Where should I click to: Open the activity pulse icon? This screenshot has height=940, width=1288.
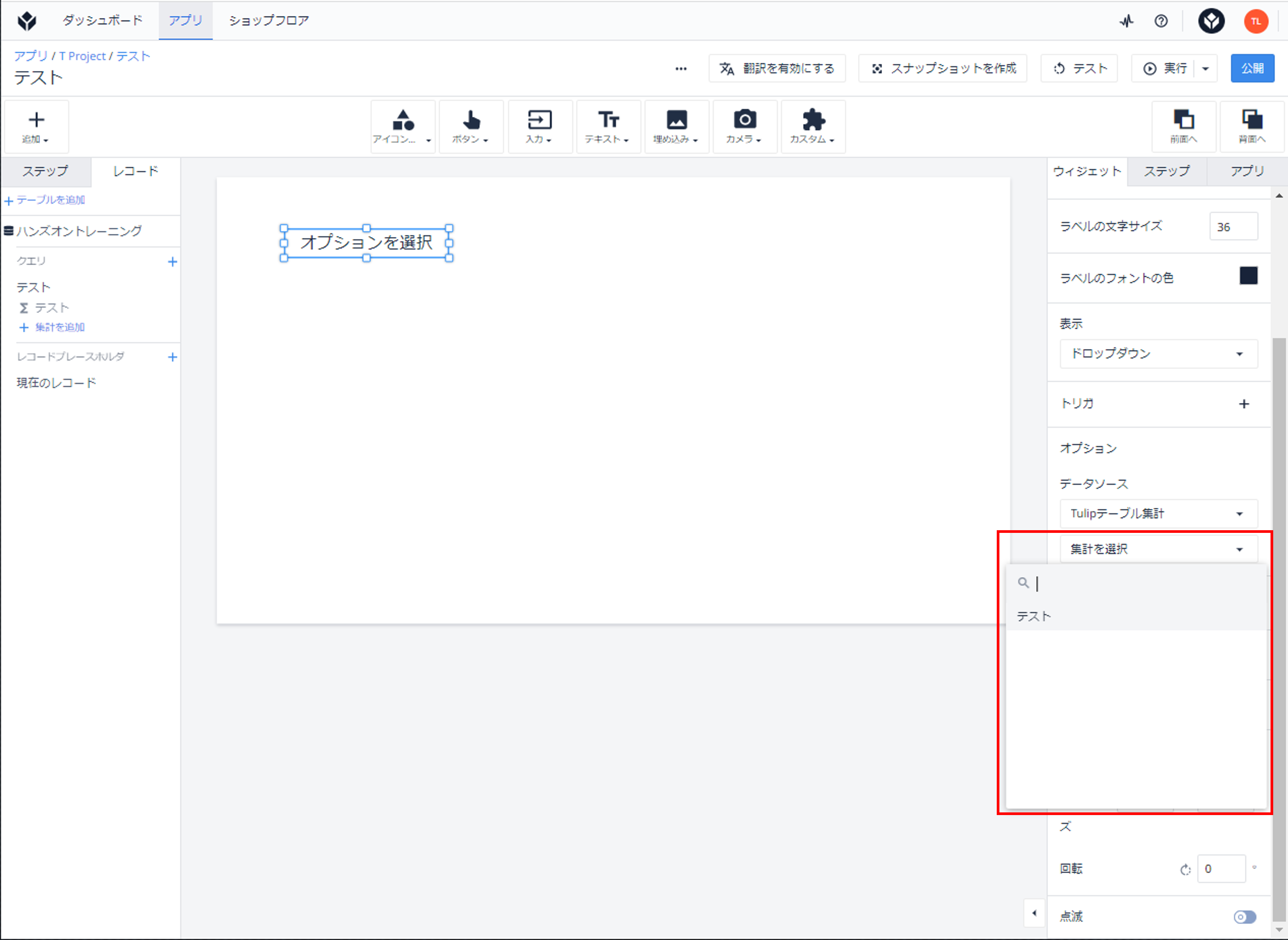pyautogui.click(x=1127, y=21)
